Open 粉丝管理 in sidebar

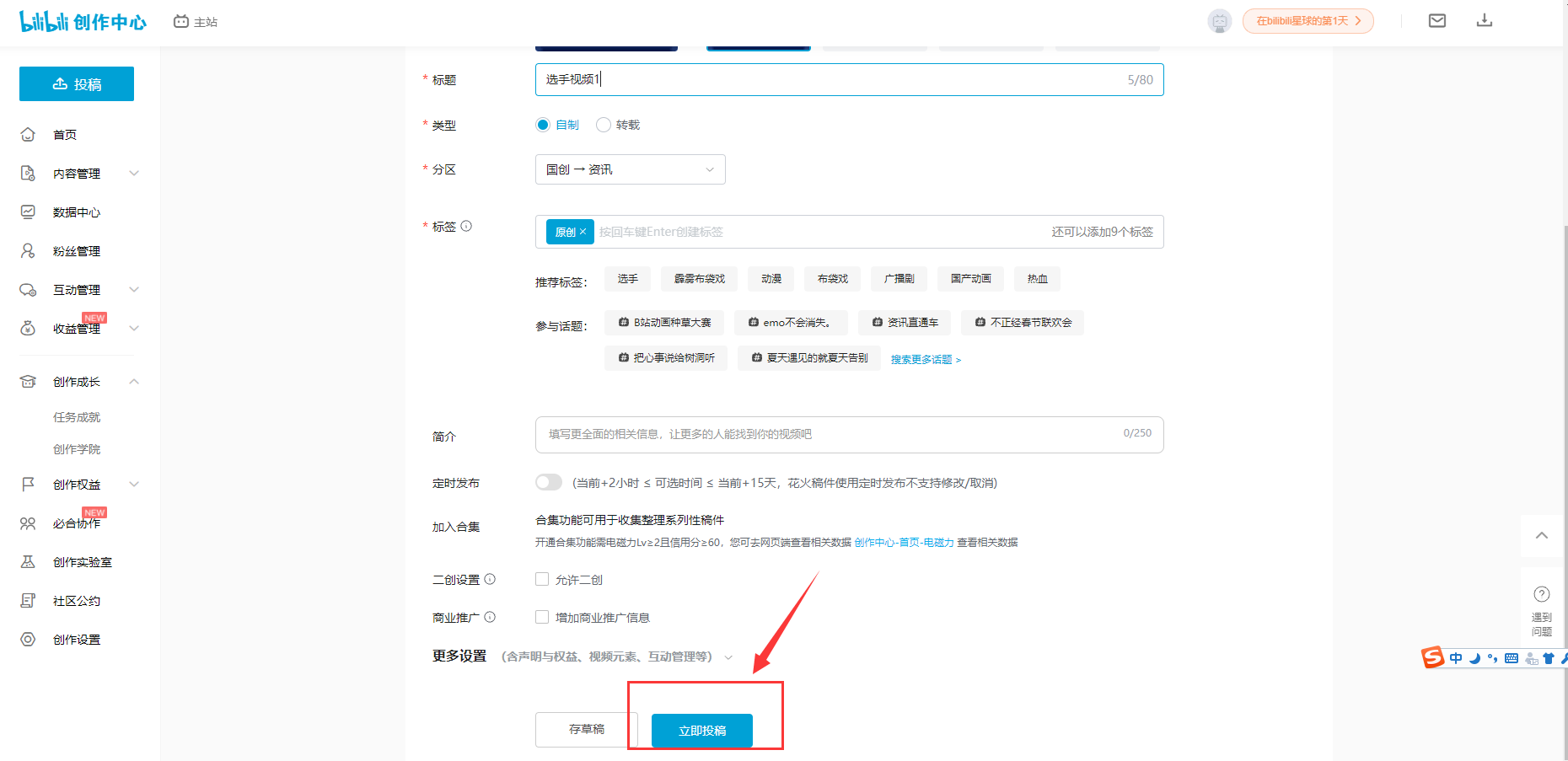77,251
